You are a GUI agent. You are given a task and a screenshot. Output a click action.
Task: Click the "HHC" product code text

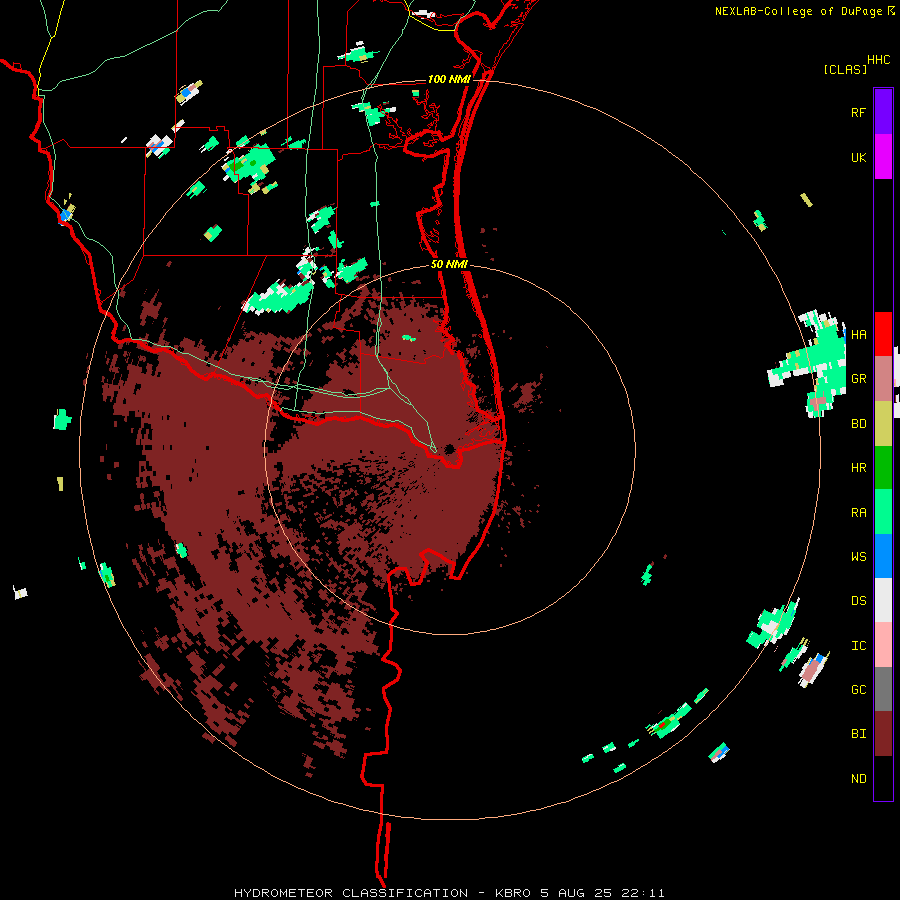[x=878, y=60]
